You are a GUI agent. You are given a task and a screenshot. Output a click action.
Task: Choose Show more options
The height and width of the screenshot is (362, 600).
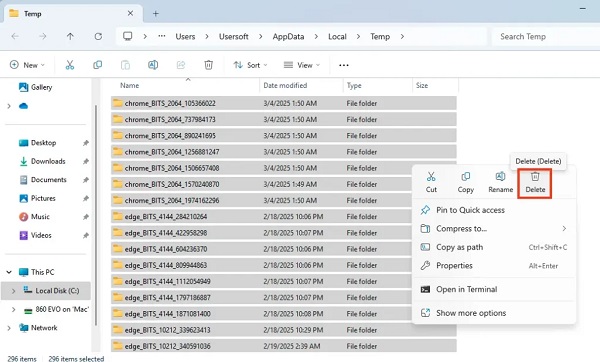tap(494, 313)
